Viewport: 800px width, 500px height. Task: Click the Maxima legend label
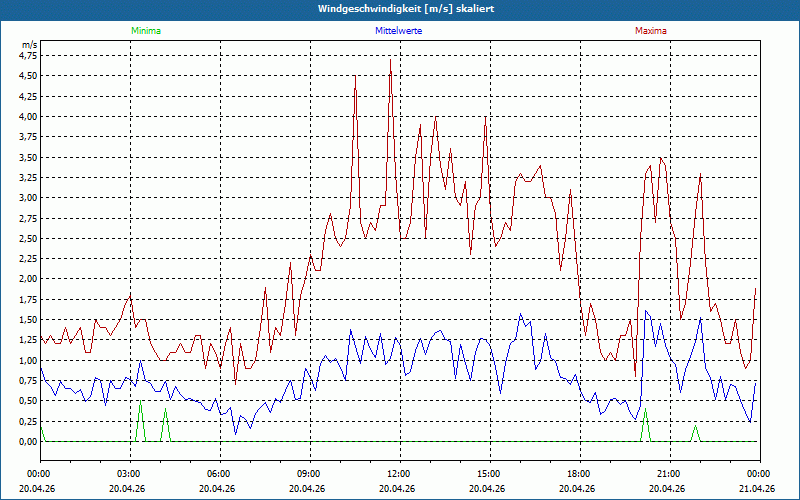[650, 31]
